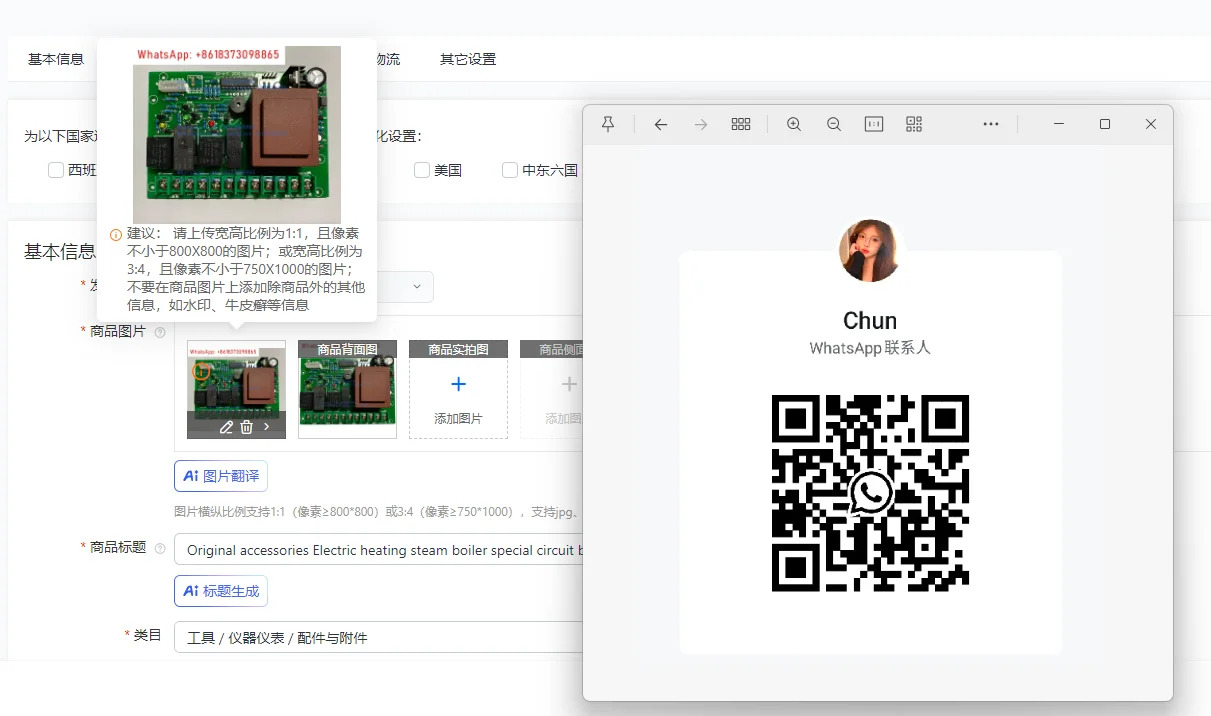Minimize the image viewer window
Image resolution: width=1211 pixels, height=716 pixels.
coord(1059,124)
